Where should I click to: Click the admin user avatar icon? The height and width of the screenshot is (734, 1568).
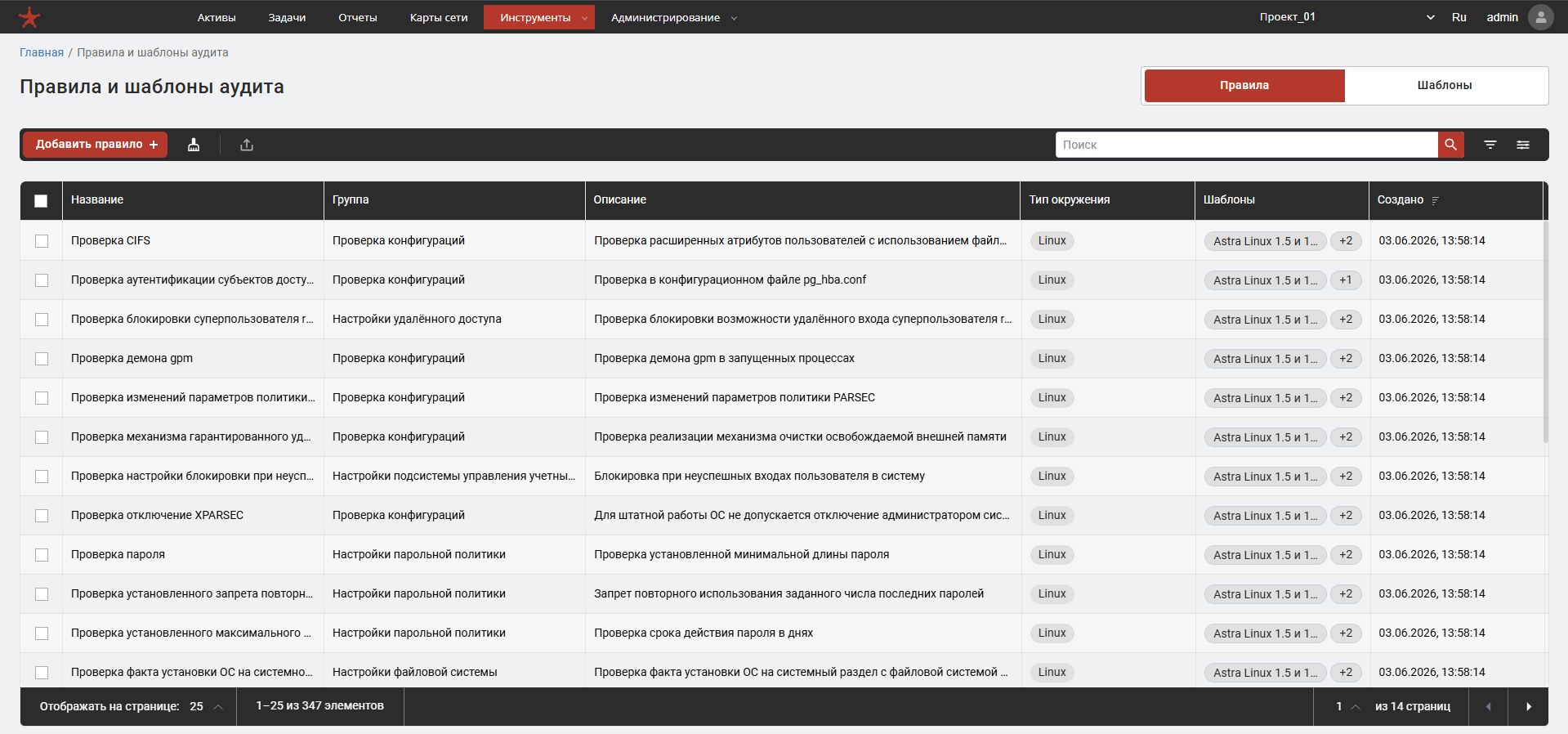(x=1540, y=17)
